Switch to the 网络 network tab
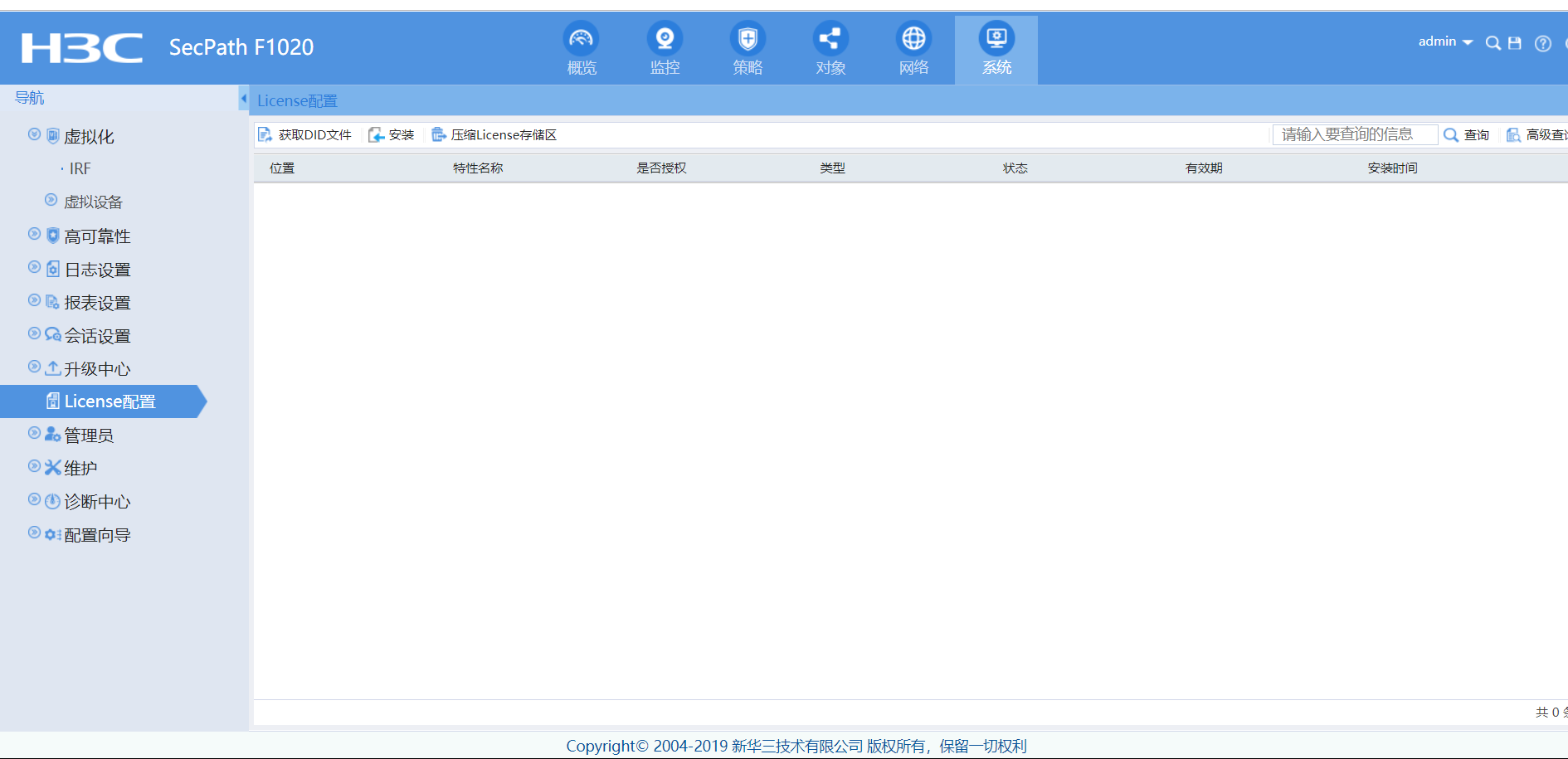The height and width of the screenshot is (759, 1568). pyautogui.click(x=913, y=49)
